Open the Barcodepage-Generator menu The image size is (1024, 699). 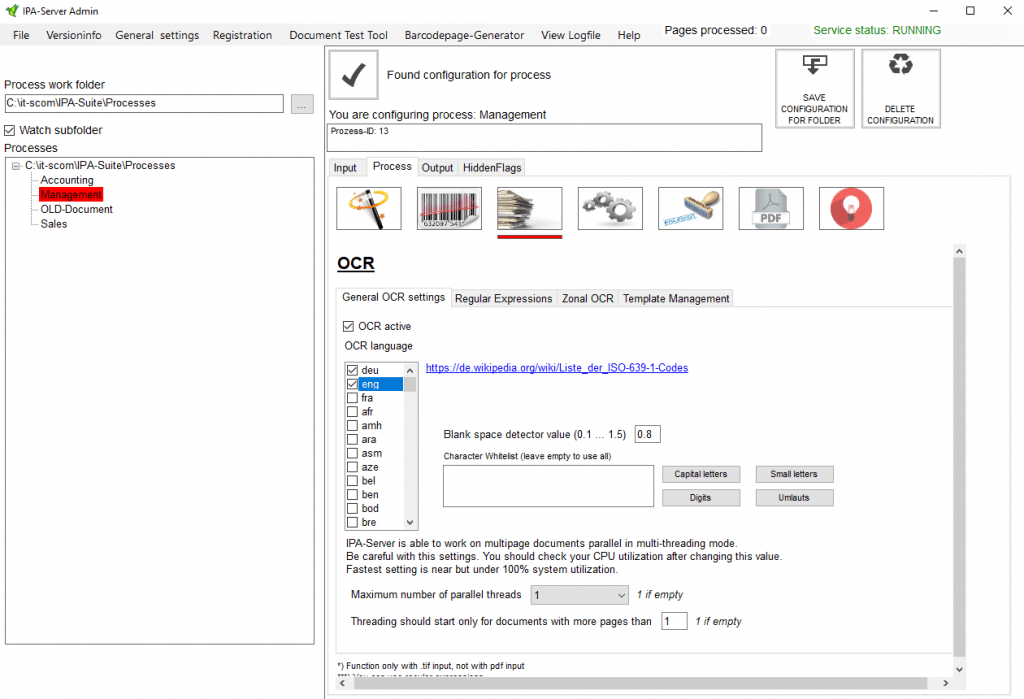[x=464, y=35]
